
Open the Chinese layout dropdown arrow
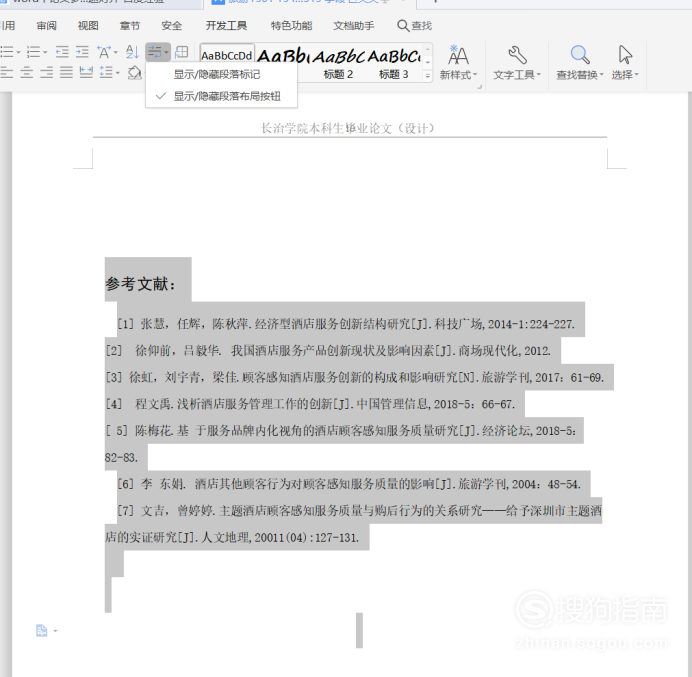(116, 53)
